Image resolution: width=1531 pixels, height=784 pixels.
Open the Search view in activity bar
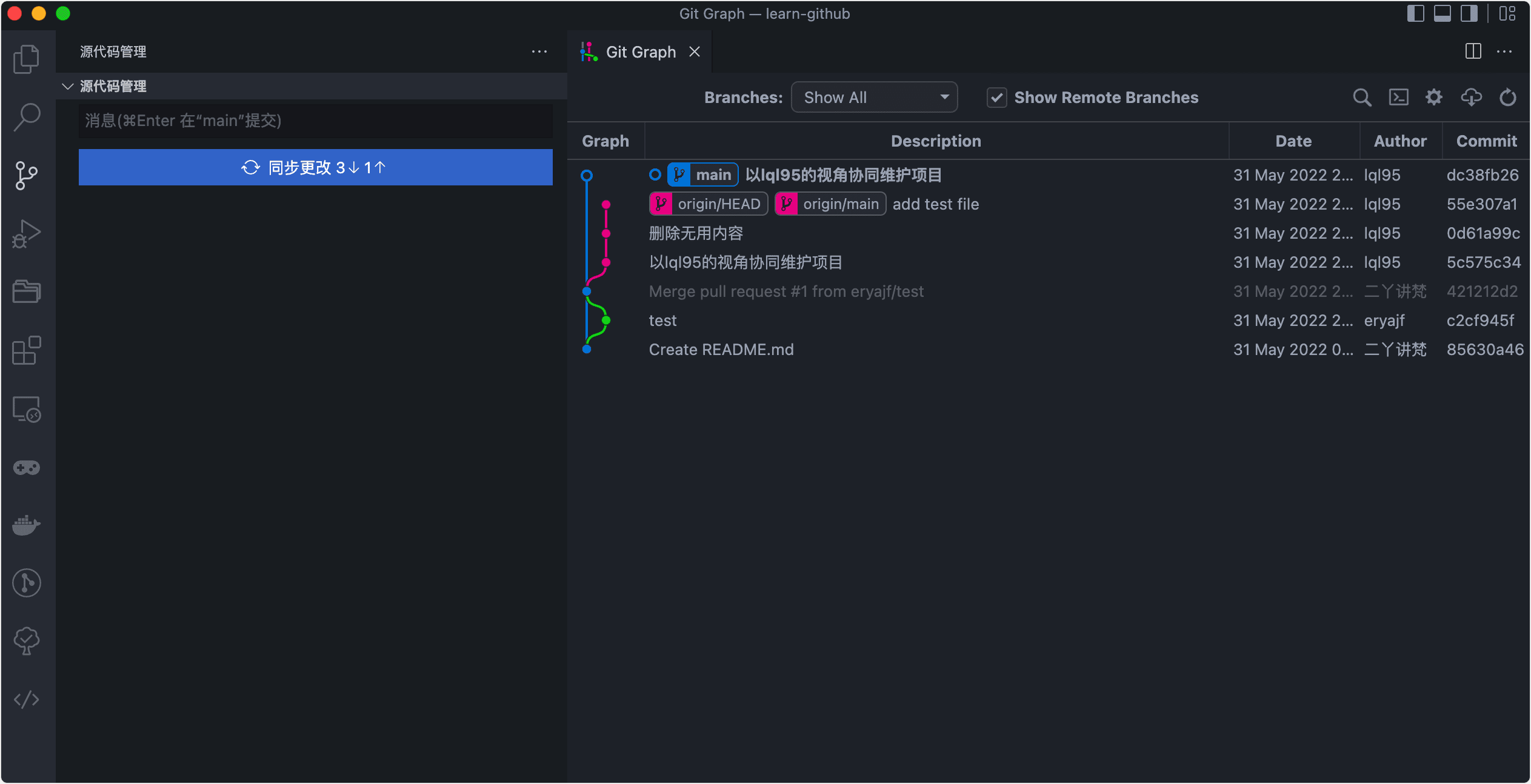click(x=27, y=117)
